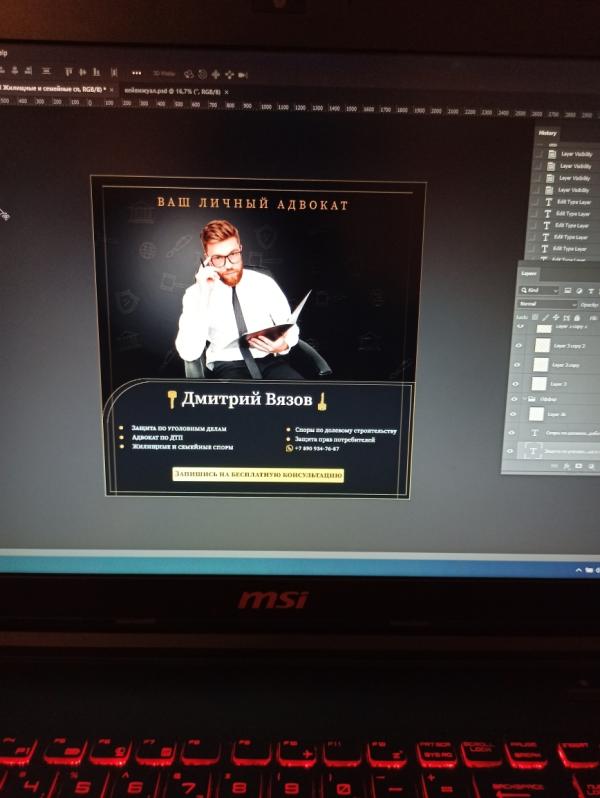Collapse the layer group arrow

pos(524,398)
